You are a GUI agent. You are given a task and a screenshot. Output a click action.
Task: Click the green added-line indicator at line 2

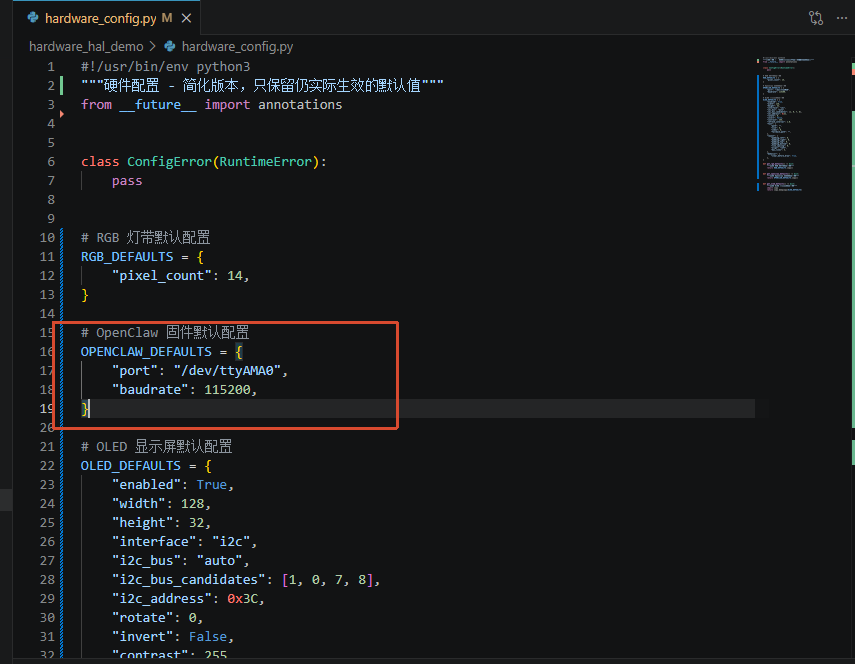click(62, 85)
